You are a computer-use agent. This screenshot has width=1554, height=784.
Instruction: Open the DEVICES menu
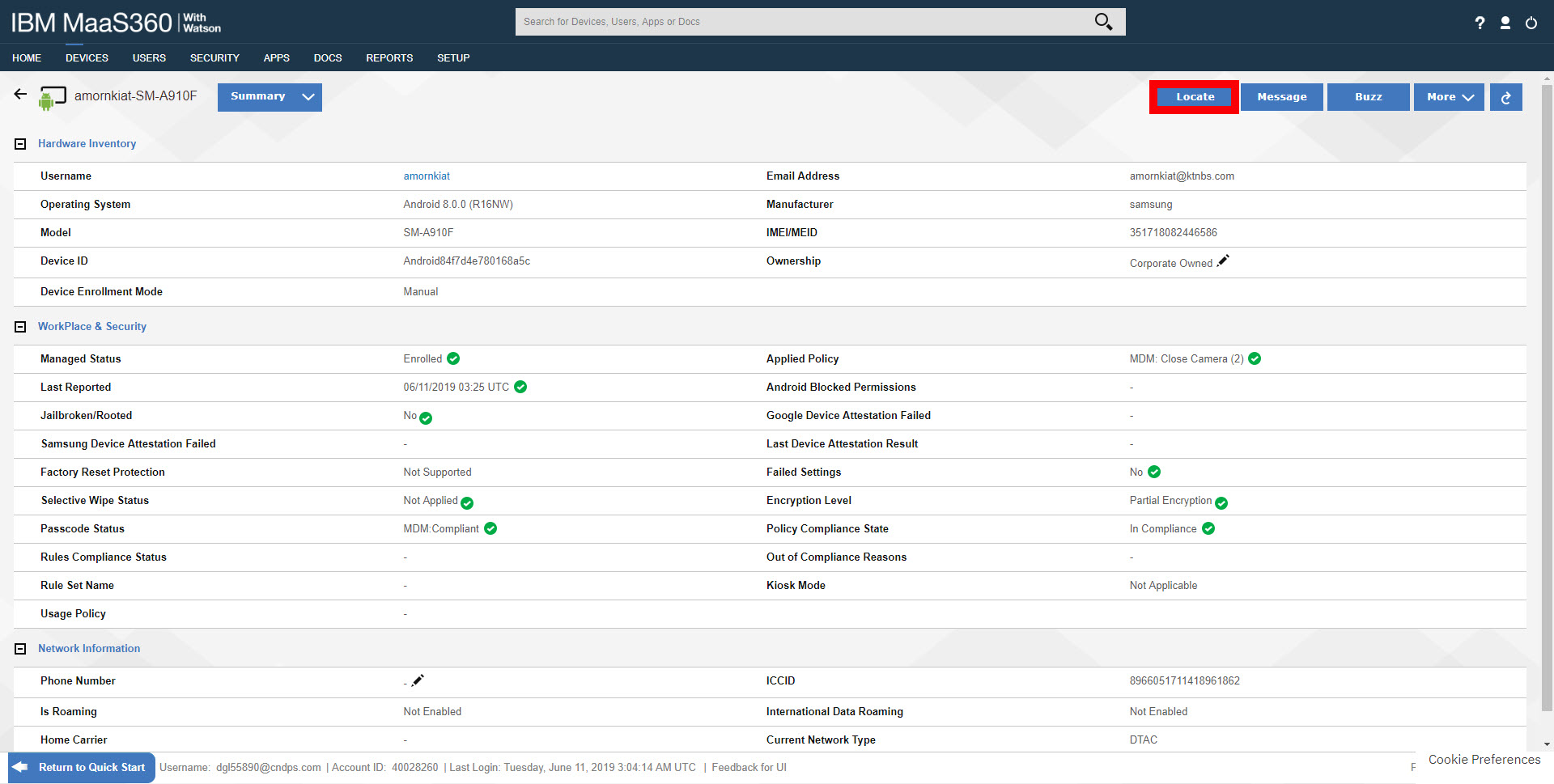[x=87, y=58]
